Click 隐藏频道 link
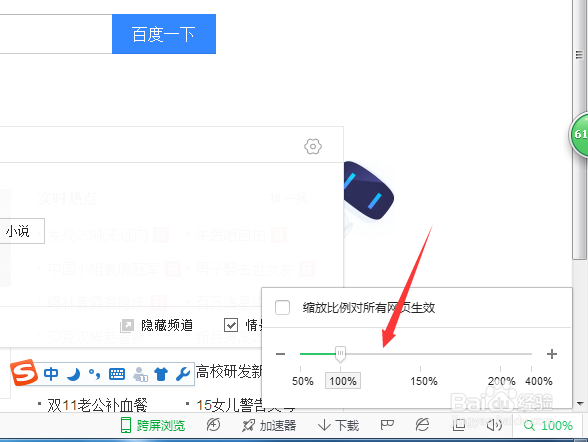 (167, 325)
